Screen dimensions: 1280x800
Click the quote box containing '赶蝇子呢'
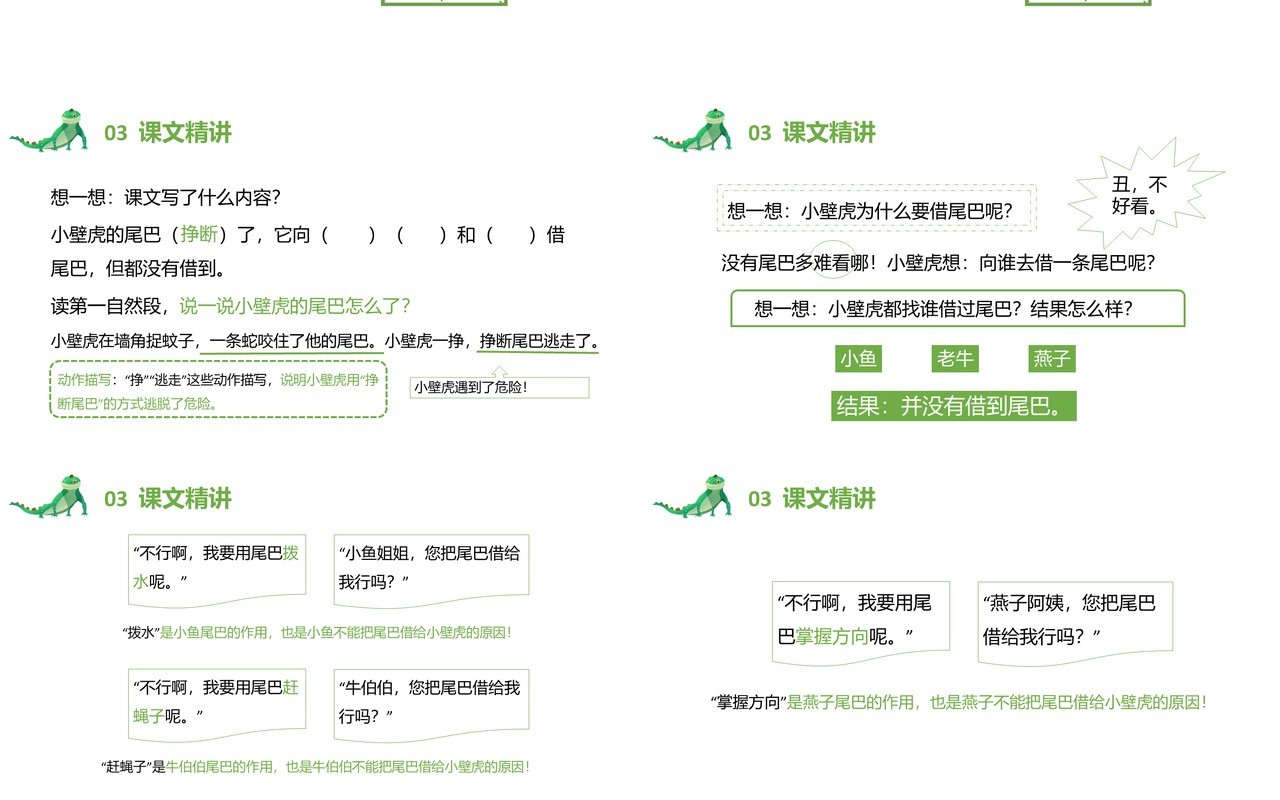pos(217,706)
